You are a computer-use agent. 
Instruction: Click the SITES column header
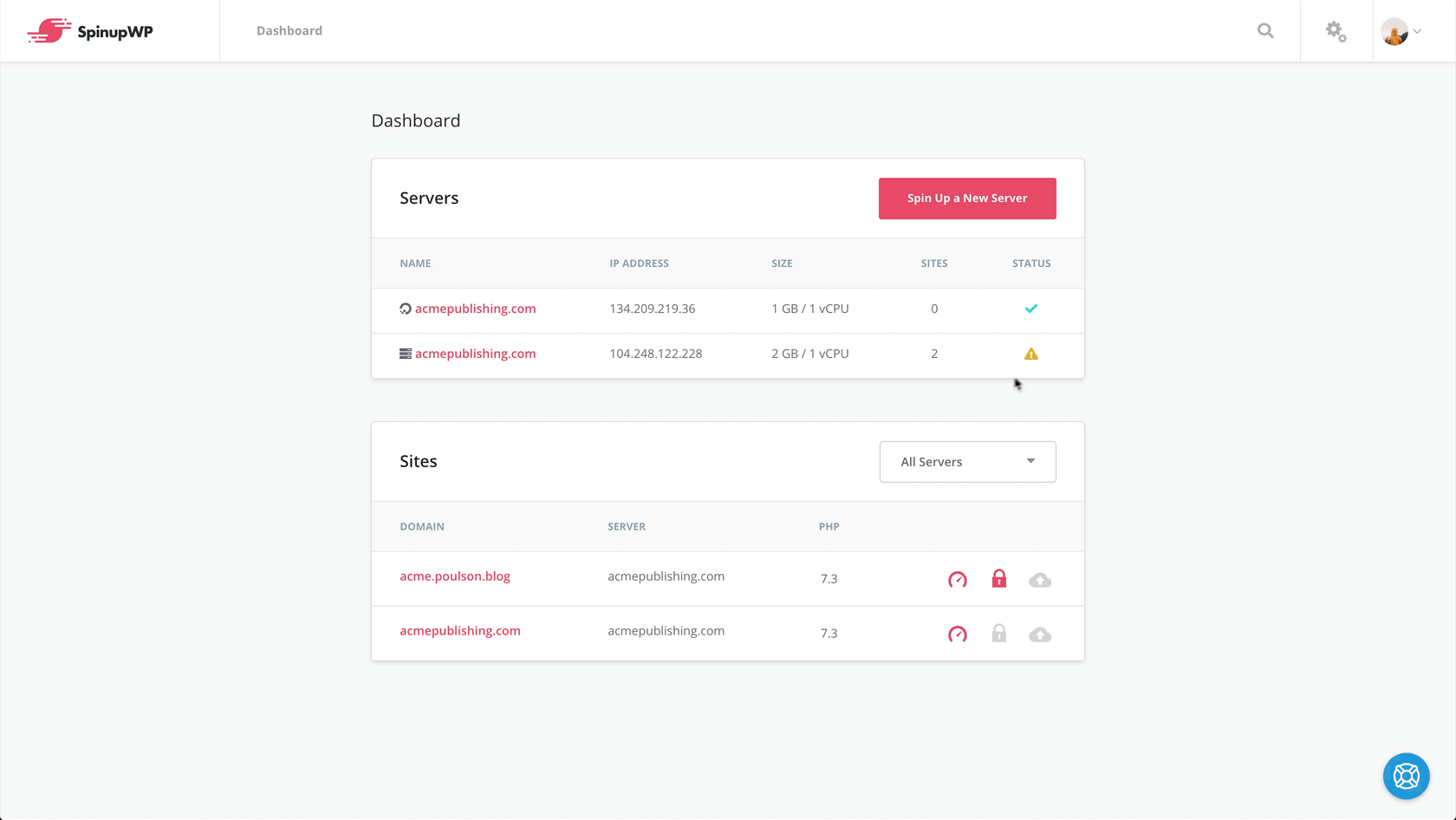pos(934,264)
